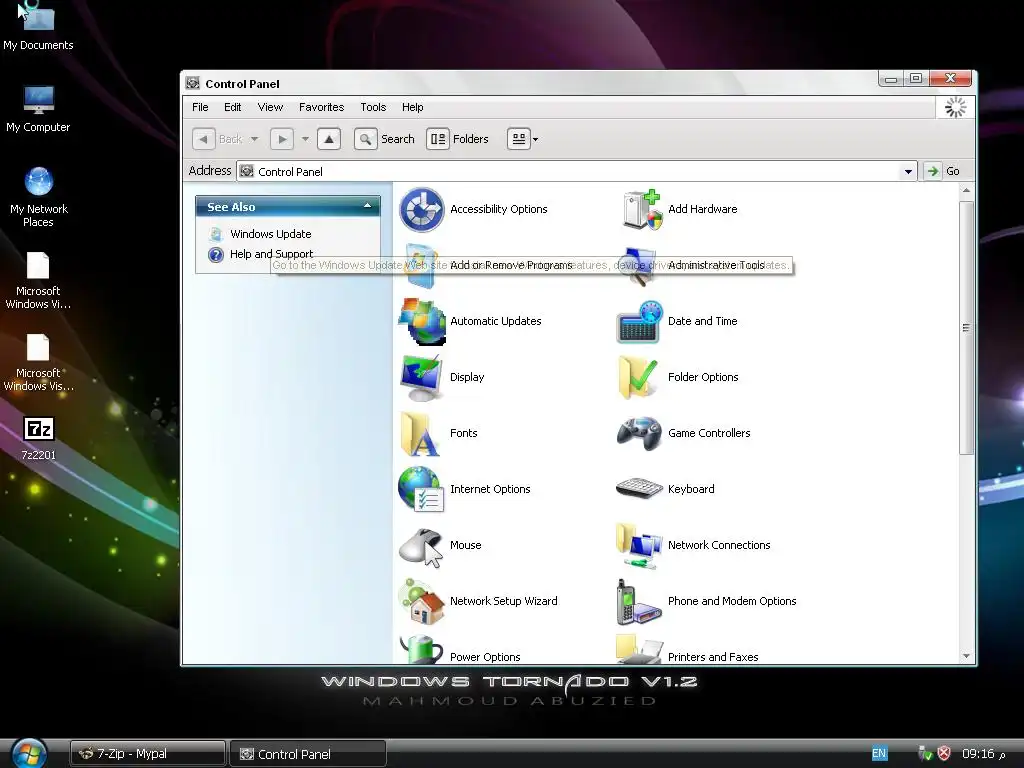Image resolution: width=1024 pixels, height=768 pixels.
Task: Open the Edit menu
Action: point(232,107)
